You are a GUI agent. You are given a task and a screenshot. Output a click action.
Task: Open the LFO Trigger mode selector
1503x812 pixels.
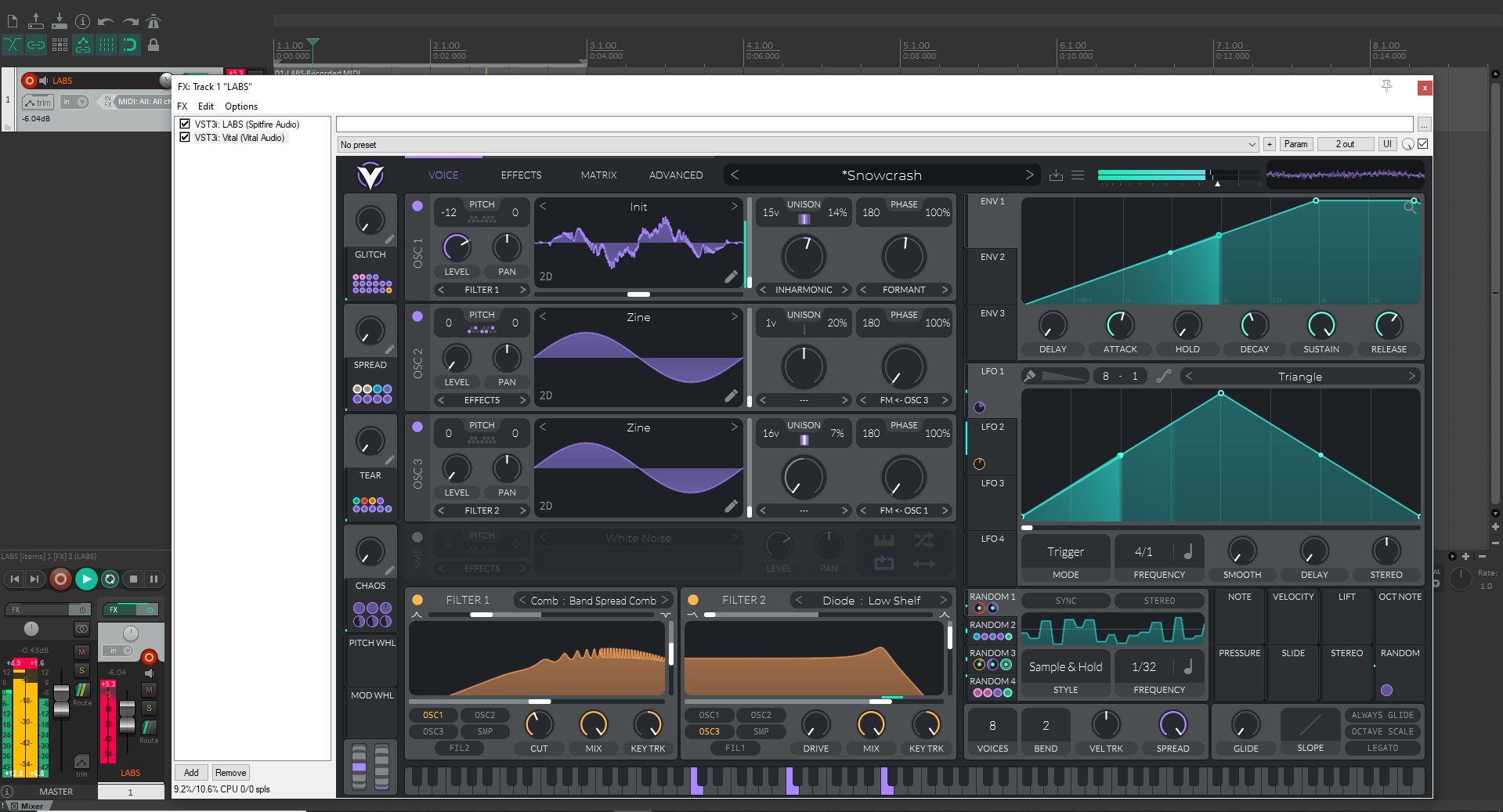pos(1065,552)
